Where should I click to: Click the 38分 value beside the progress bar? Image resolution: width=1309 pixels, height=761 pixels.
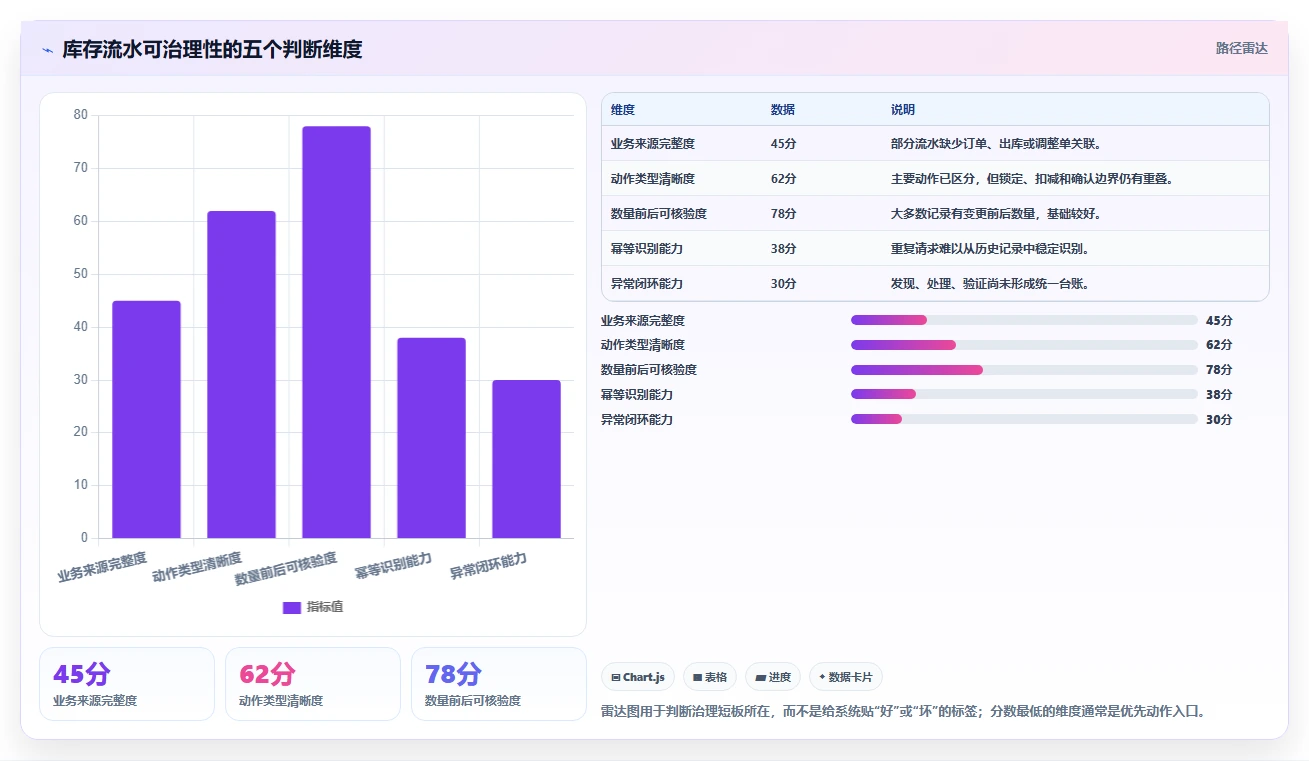point(1219,394)
